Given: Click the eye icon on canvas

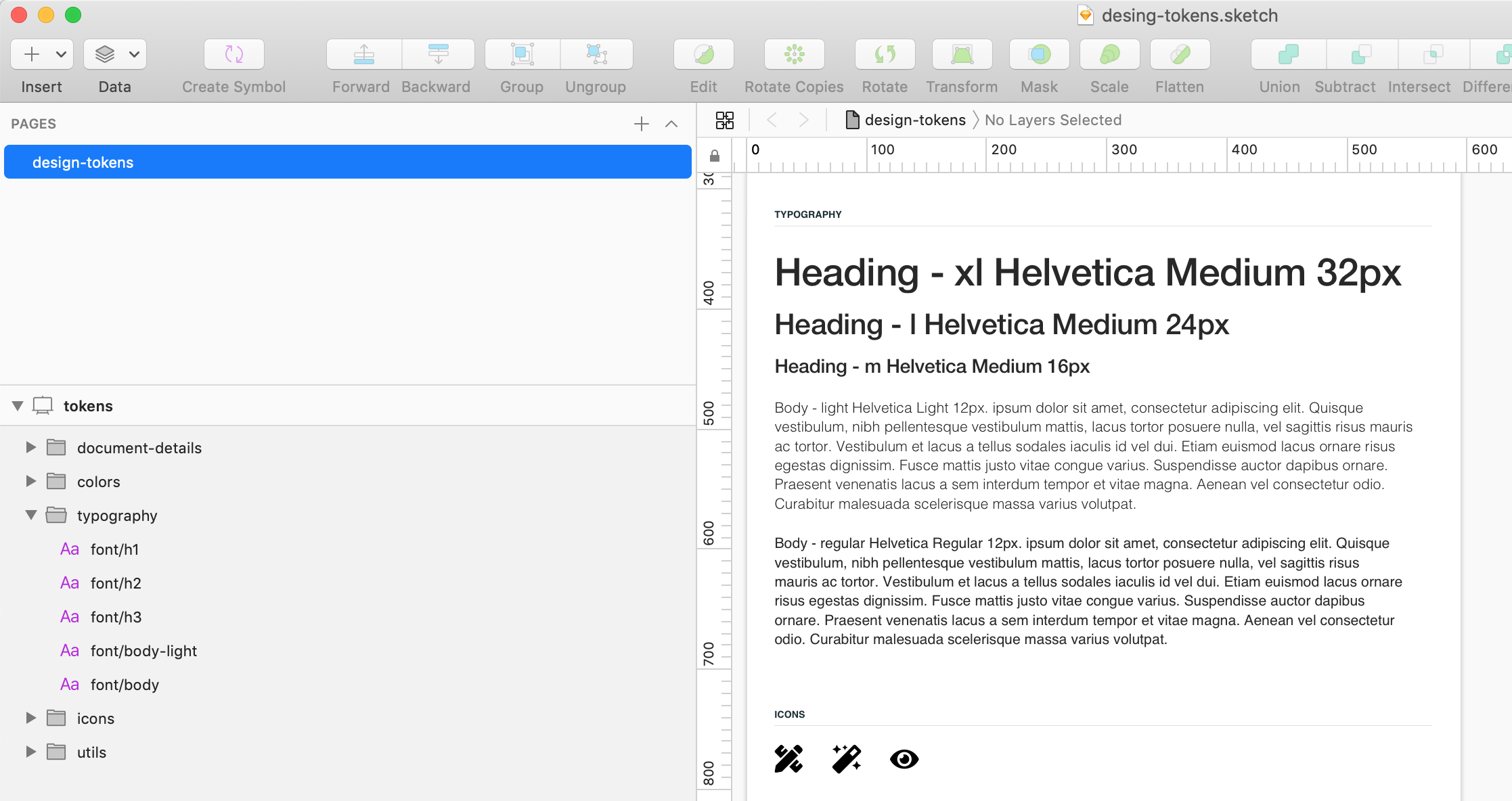Looking at the screenshot, I should 904,759.
